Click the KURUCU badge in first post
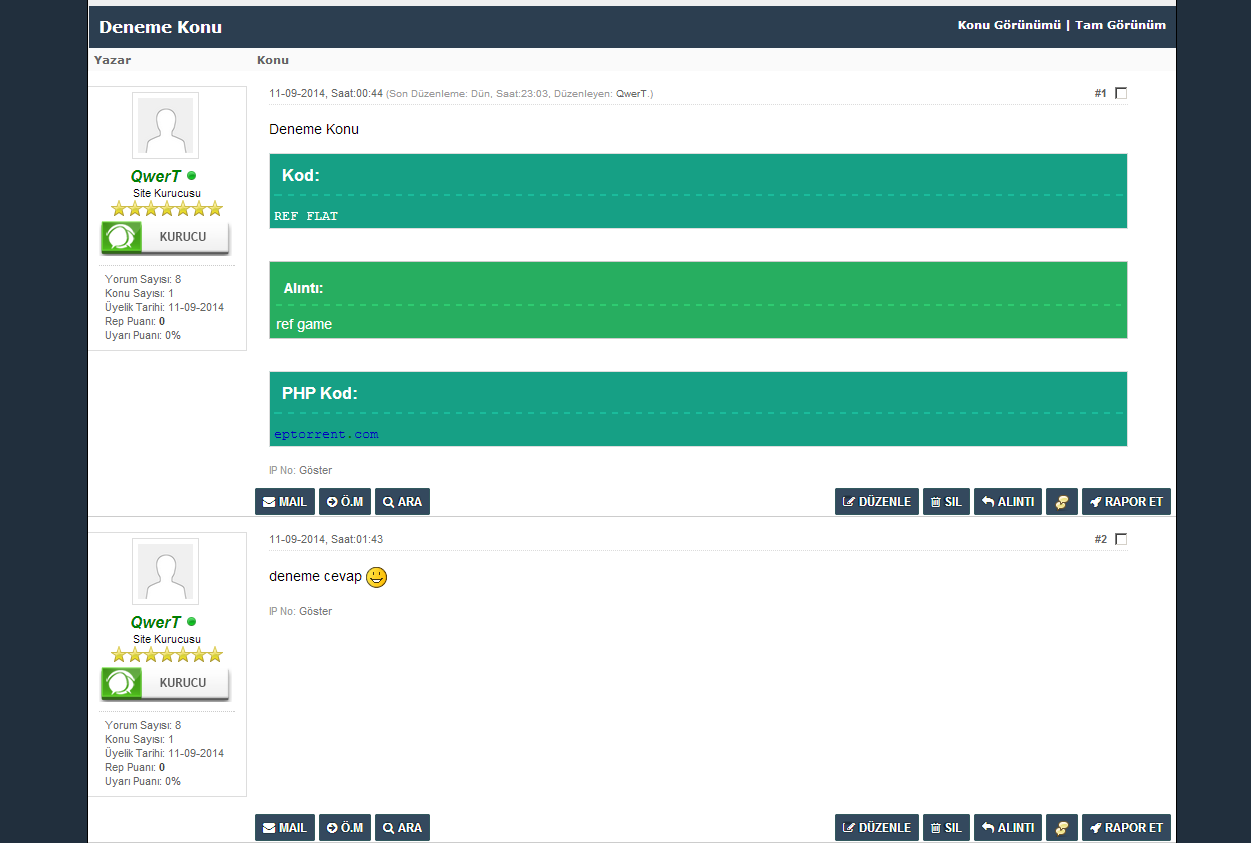Image resolution: width=1251 pixels, height=843 pixels. pos(165,238)
